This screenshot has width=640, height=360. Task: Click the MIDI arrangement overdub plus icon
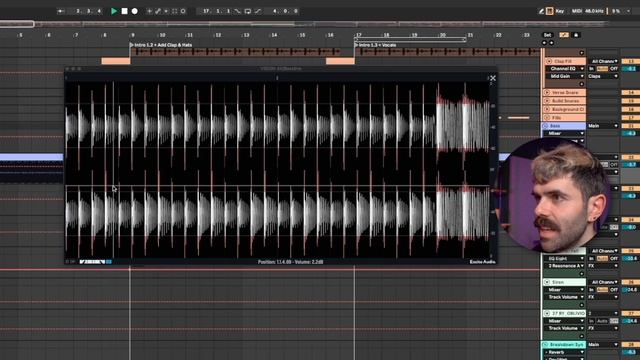pyautogui.click(x=149, y=11)
